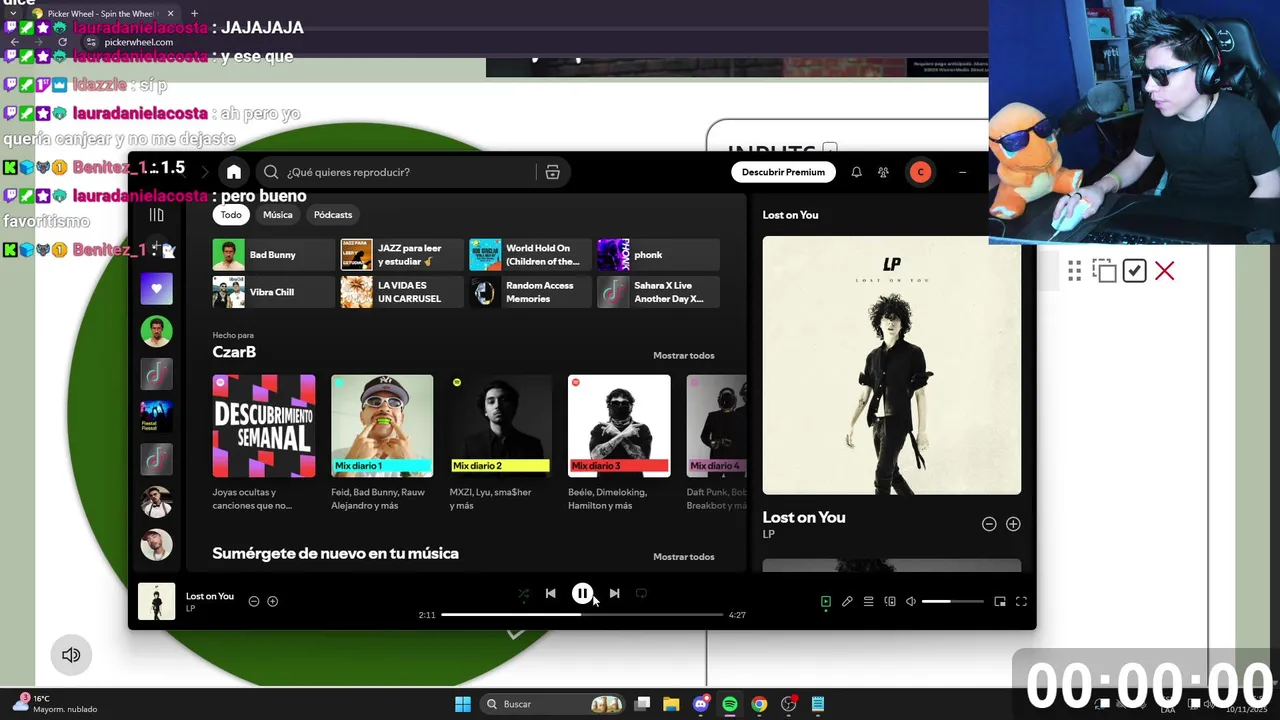Click the '¿Qué quieres reproducir?' search field
This screenshot has height=720, width=1280.
[x=398, y=172]
